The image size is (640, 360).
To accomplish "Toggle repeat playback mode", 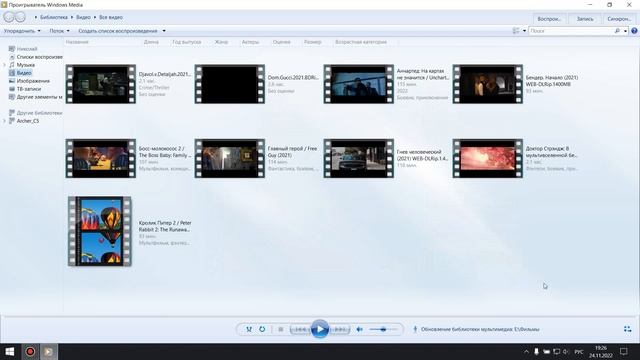I will 262,329.
